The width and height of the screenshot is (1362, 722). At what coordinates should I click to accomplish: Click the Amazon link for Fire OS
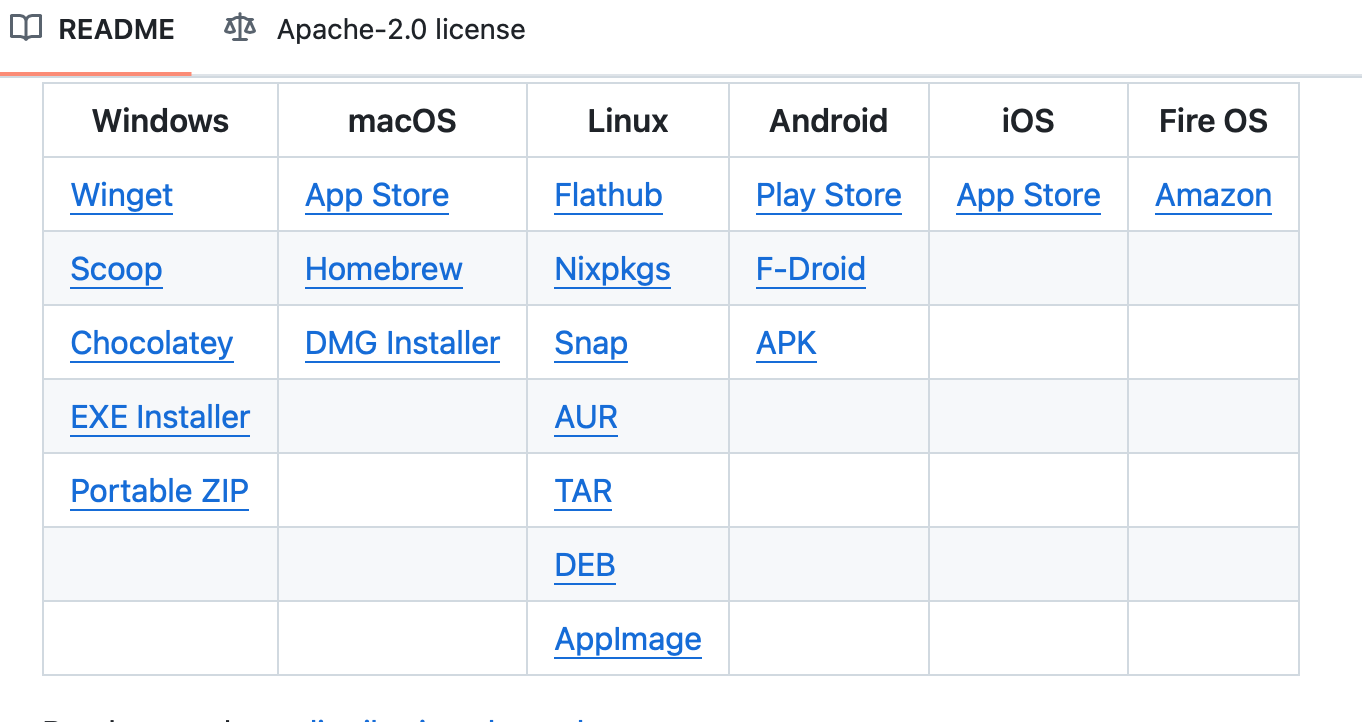coord(1213,195)
